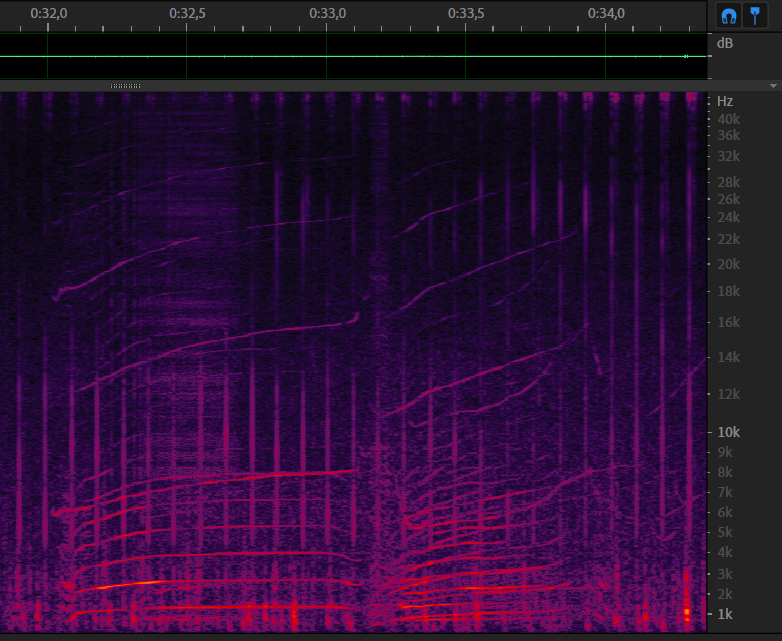Click the 3k frequency label
782x641 pixels.
point(725,574)
